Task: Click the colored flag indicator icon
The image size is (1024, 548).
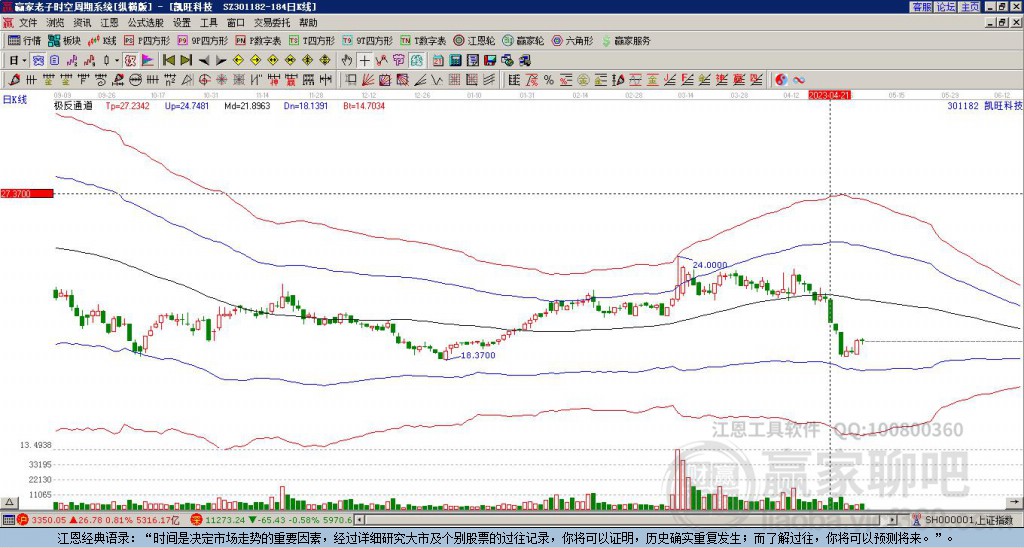Action: [148, 61]
